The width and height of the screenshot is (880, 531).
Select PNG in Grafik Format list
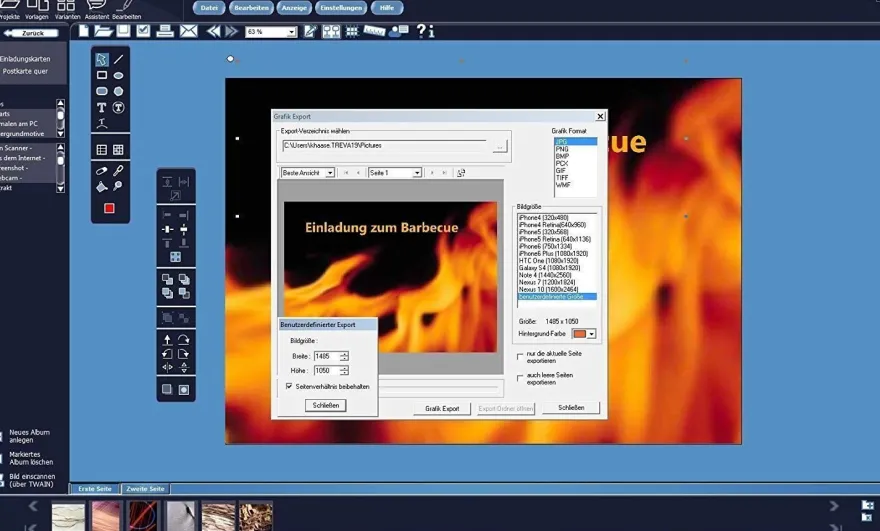[562, 149]
